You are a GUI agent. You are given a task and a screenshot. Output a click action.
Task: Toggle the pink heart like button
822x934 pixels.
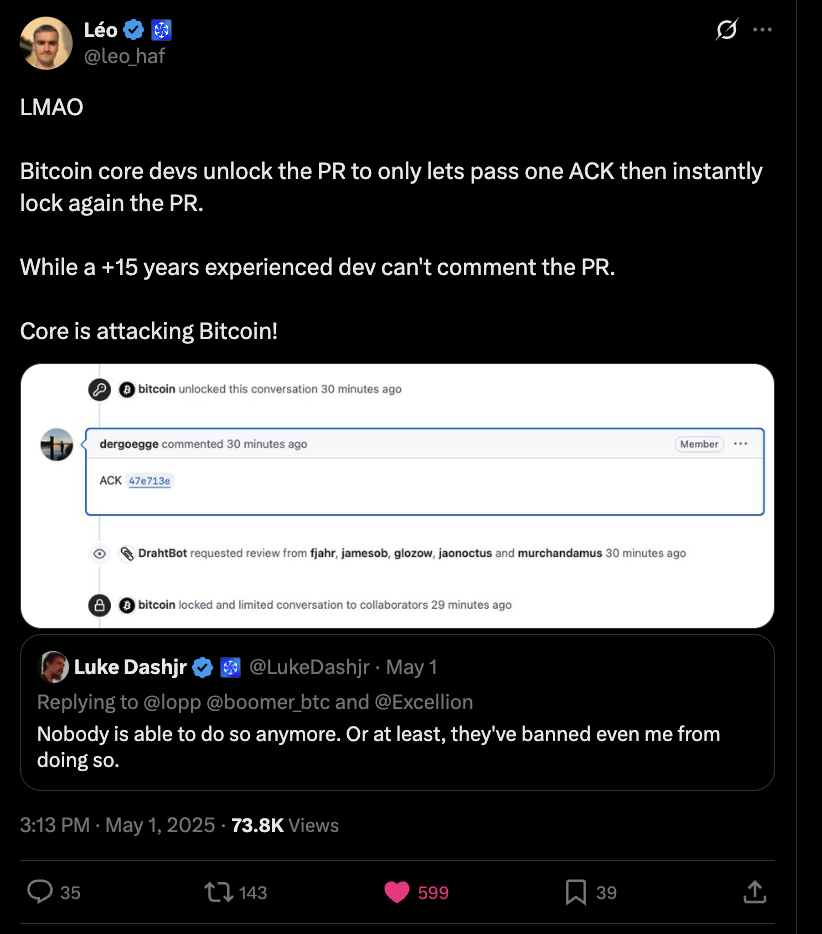click(x=397, y=891)
